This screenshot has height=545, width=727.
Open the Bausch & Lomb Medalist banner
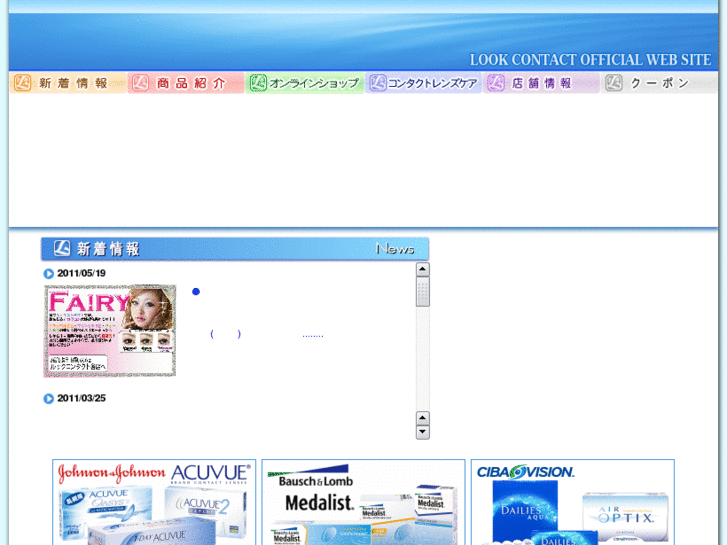tap(364, 502)
